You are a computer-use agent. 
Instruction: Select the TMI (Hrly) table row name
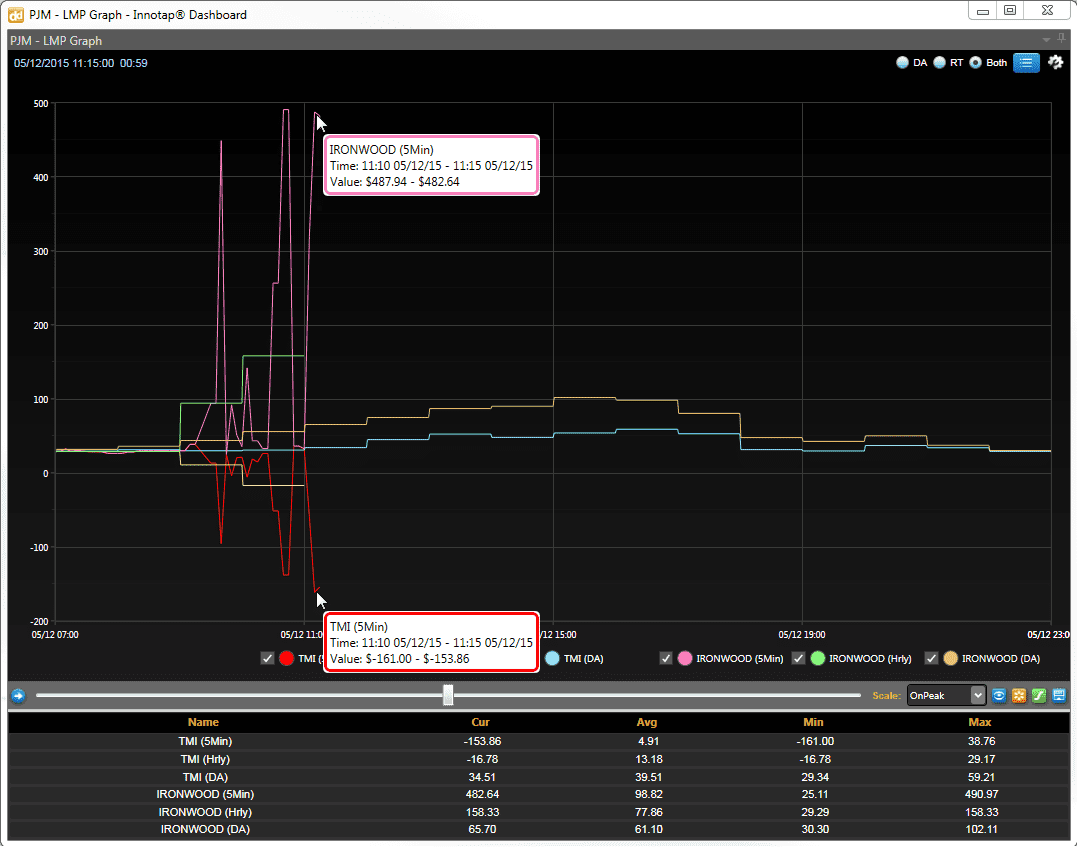coord(205,759)
